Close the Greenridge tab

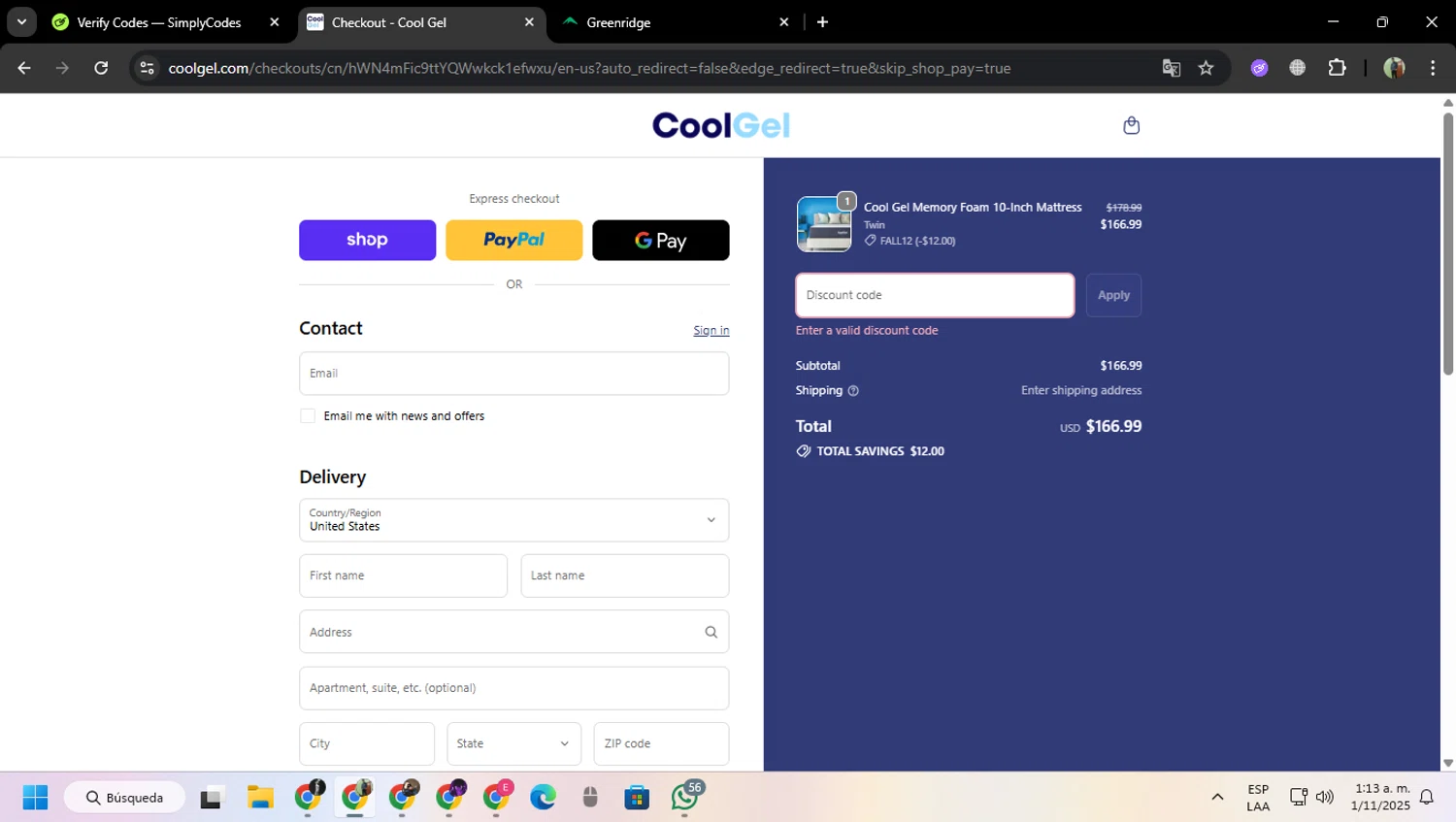[x=784, y=22]
